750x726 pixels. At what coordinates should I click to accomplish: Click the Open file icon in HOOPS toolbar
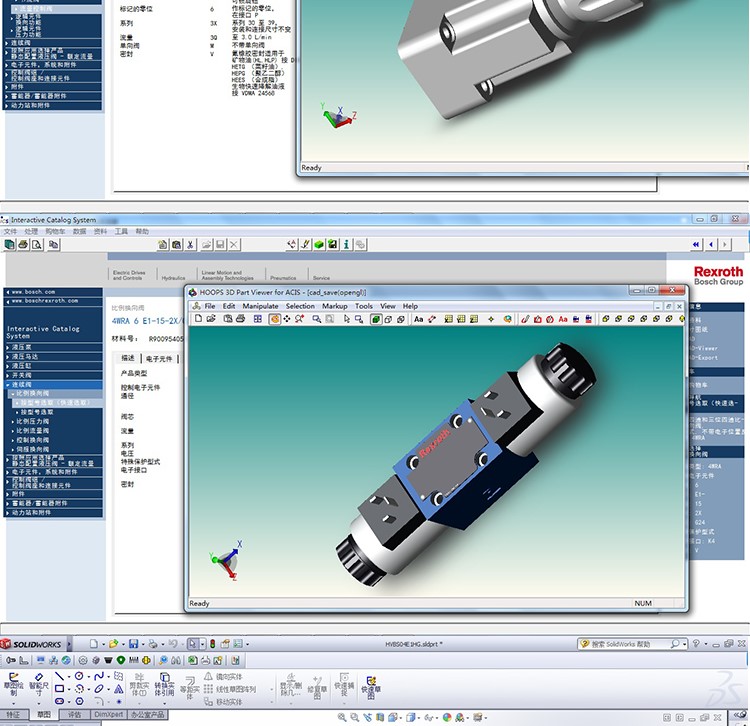(x=211, y=319)
